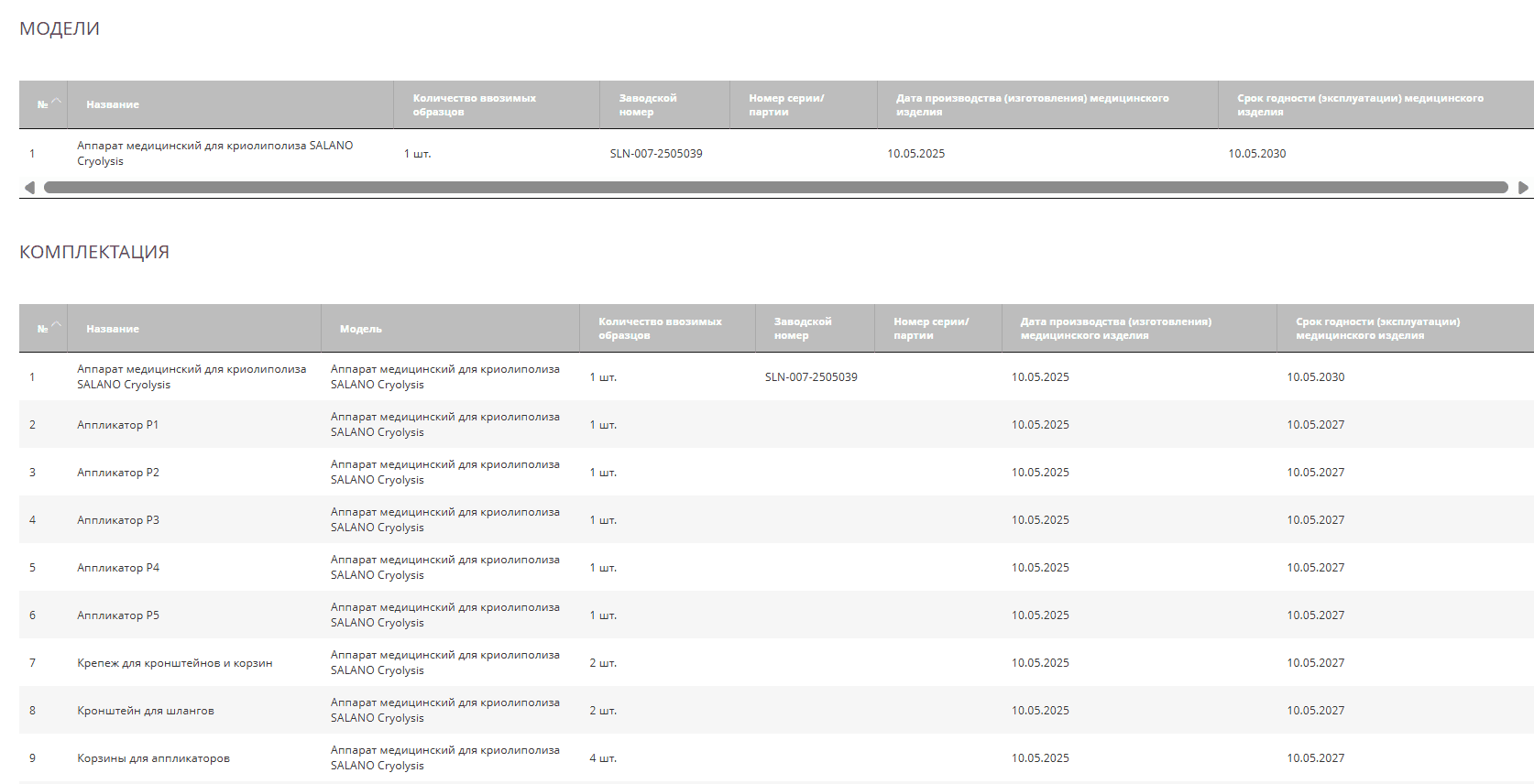Click Комплектация header Количество ввозимых образцов

[x=660, y=329]
